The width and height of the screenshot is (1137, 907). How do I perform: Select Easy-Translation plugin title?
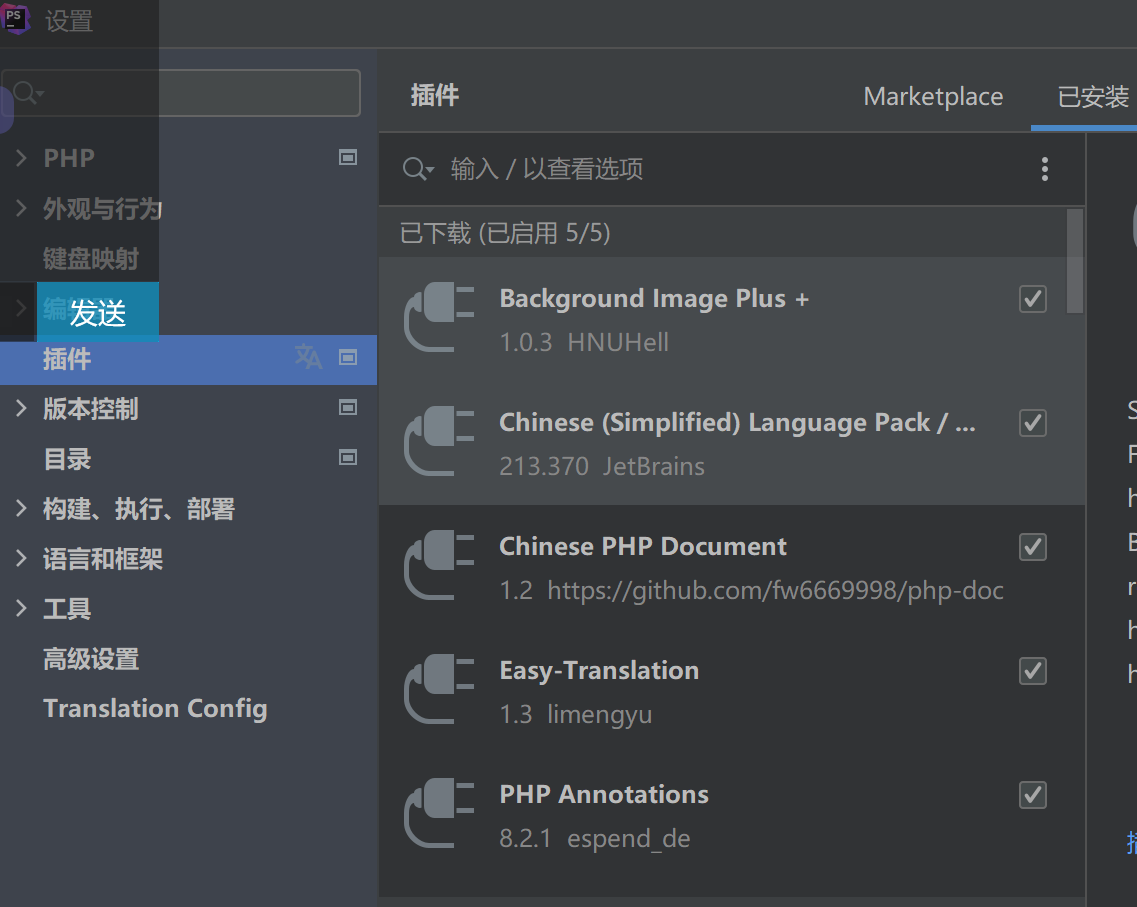coord(599,671)
